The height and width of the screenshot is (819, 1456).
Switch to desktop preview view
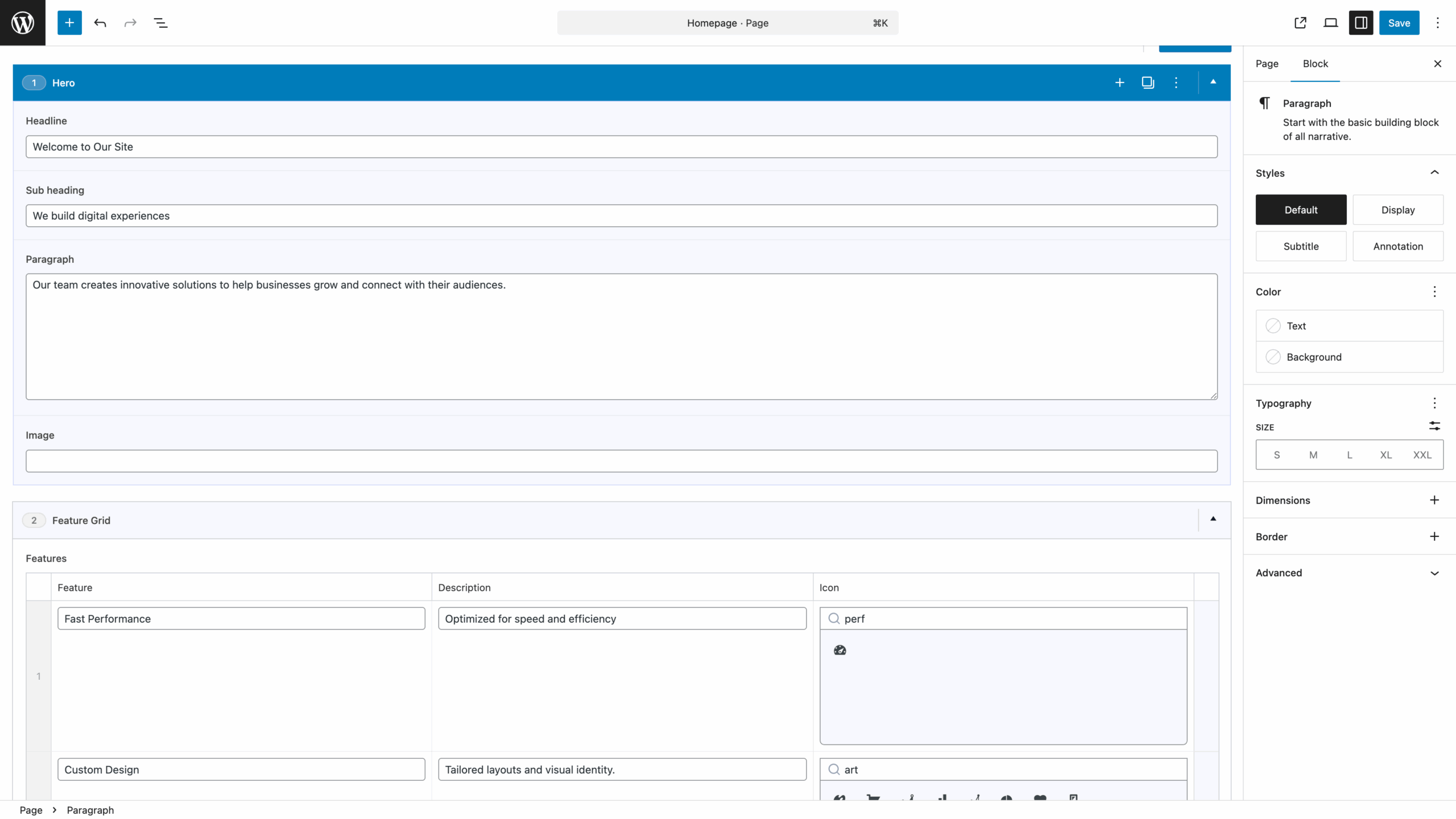click(1330, 23)
